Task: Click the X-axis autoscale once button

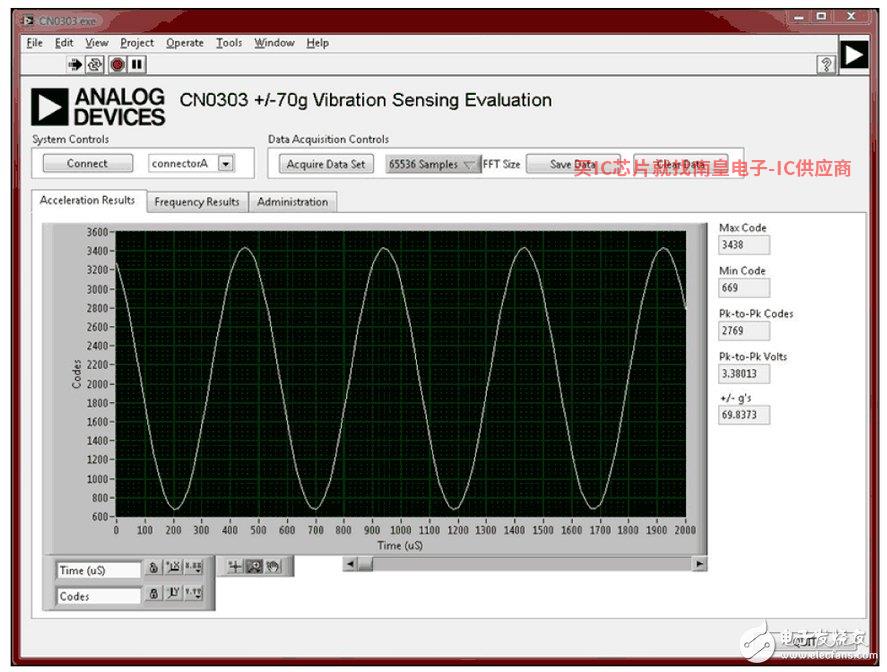Action: (x=173, y=568)
